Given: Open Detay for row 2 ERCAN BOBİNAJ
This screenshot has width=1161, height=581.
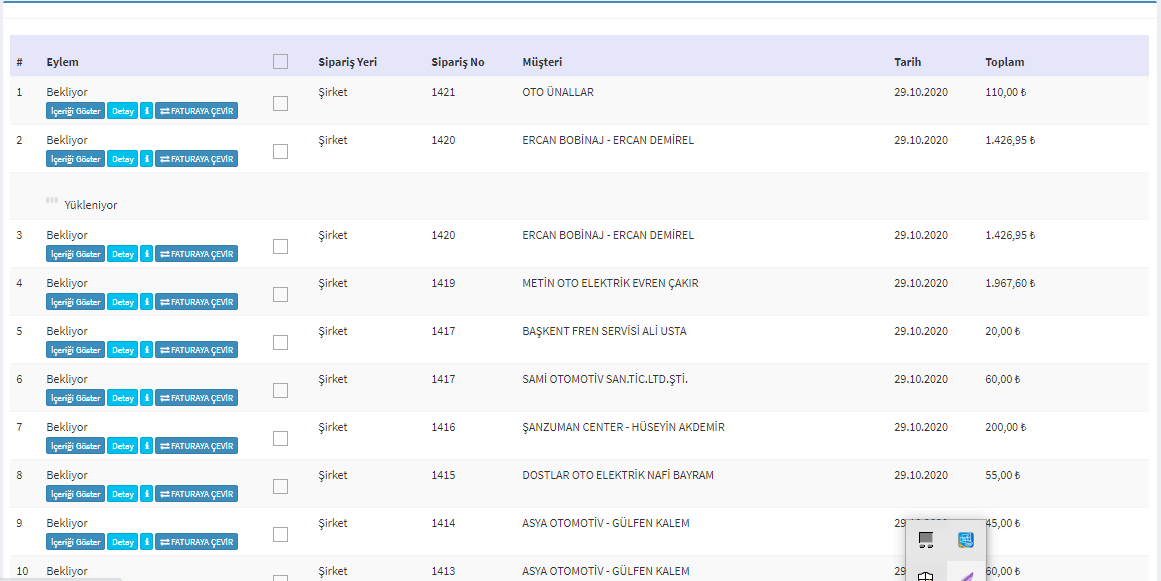Looking at the screenshot, I should pyautogui.click(x=123, y=159).
